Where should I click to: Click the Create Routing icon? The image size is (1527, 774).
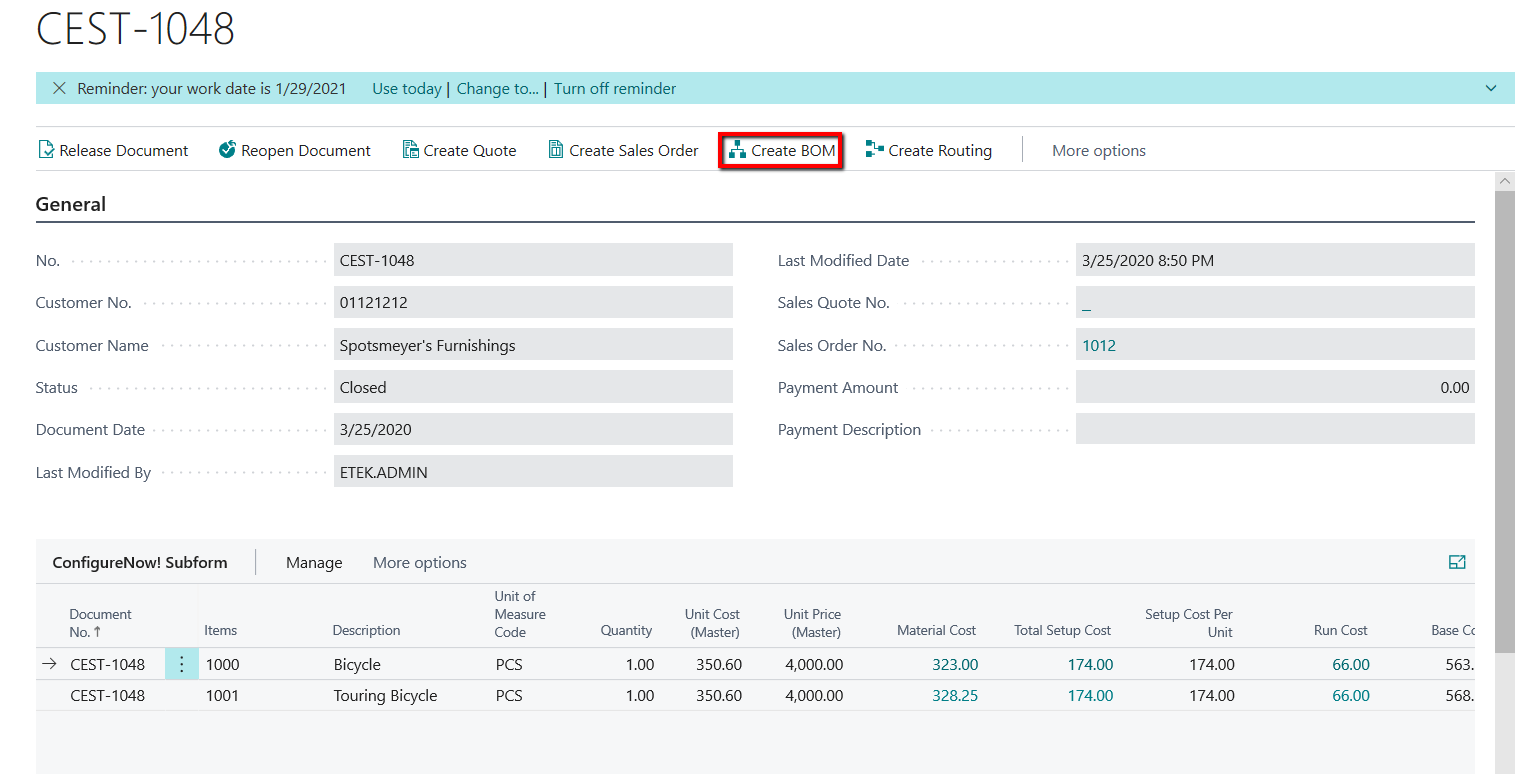[x=875, y=150]
